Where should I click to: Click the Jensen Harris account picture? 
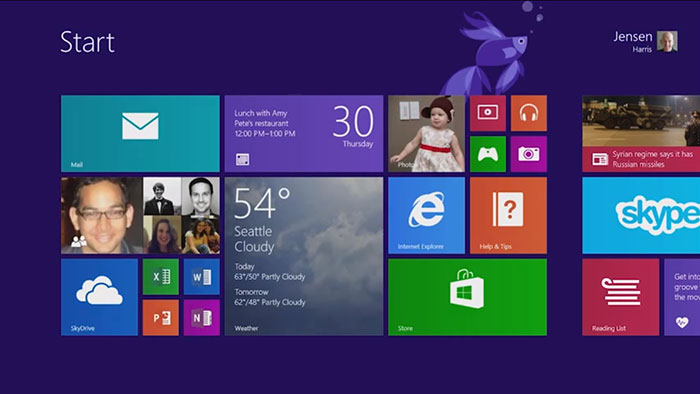pos(667,41)
